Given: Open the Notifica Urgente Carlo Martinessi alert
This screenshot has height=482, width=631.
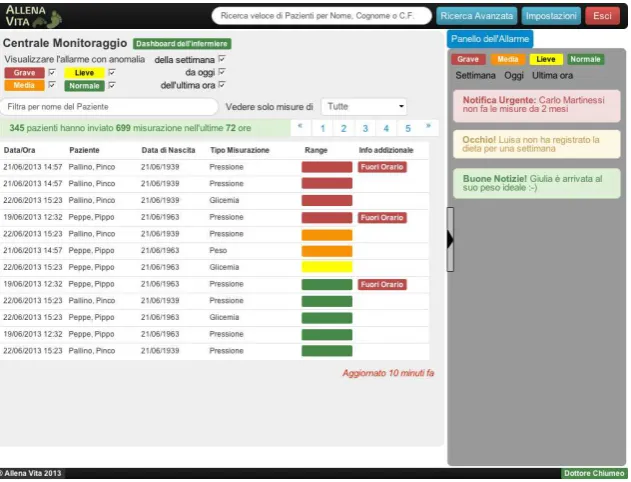Looking at the screenshot, I should tap(536, 106).
